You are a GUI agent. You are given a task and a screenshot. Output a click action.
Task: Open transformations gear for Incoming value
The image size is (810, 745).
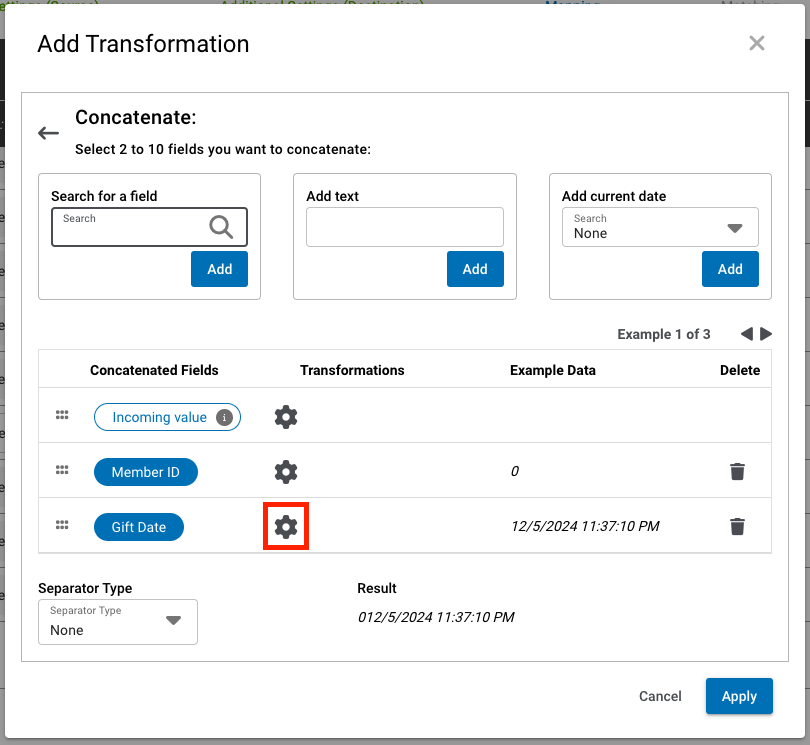point(286,417)
